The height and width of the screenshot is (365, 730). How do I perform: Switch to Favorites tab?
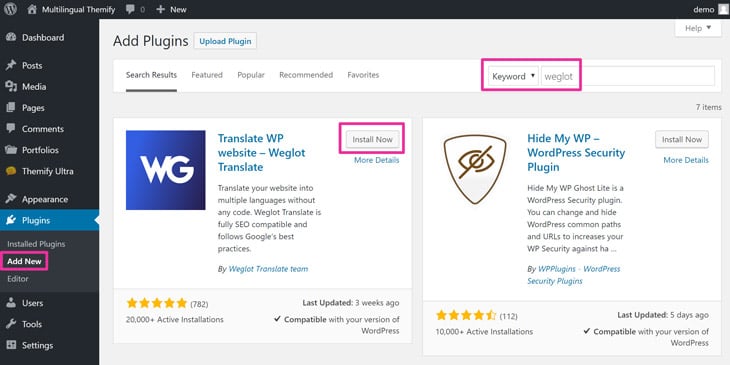(363, 75)
